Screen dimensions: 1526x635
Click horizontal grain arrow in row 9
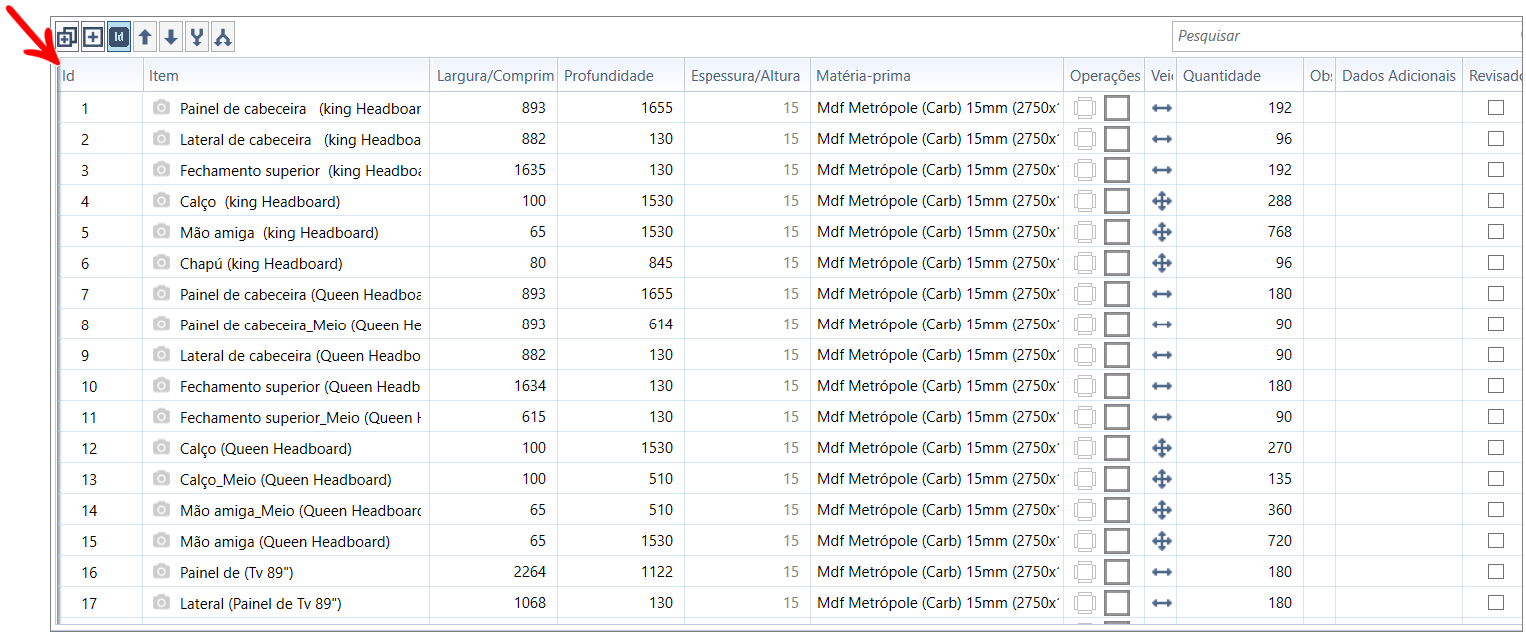pyautogui.click(x=1161, y=355)
